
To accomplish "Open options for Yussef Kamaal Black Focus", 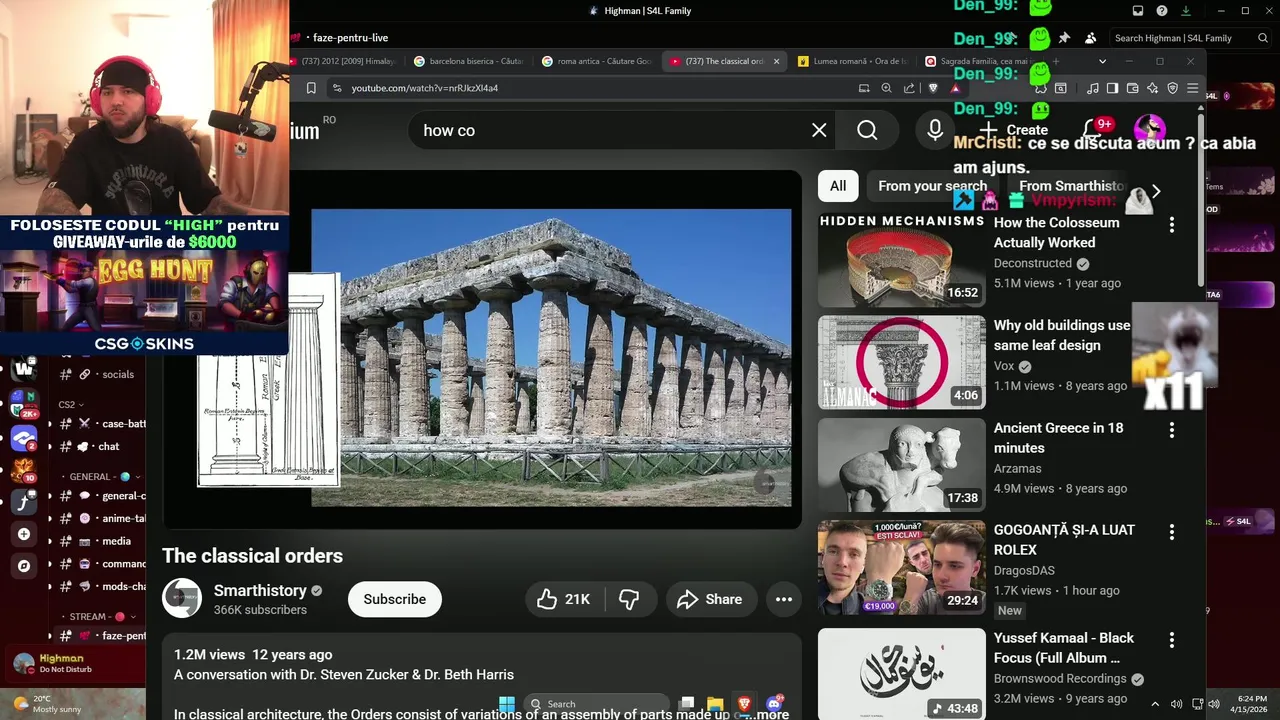I will click(1172, 640).
